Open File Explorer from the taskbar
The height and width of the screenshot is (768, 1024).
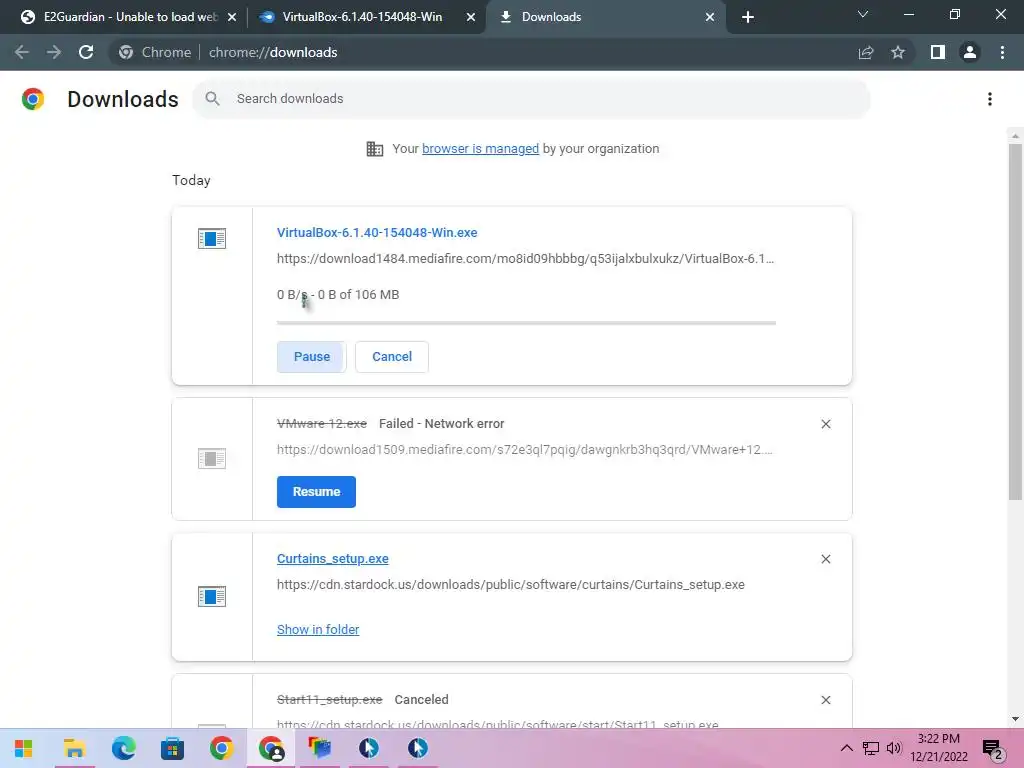coord(74,748)
